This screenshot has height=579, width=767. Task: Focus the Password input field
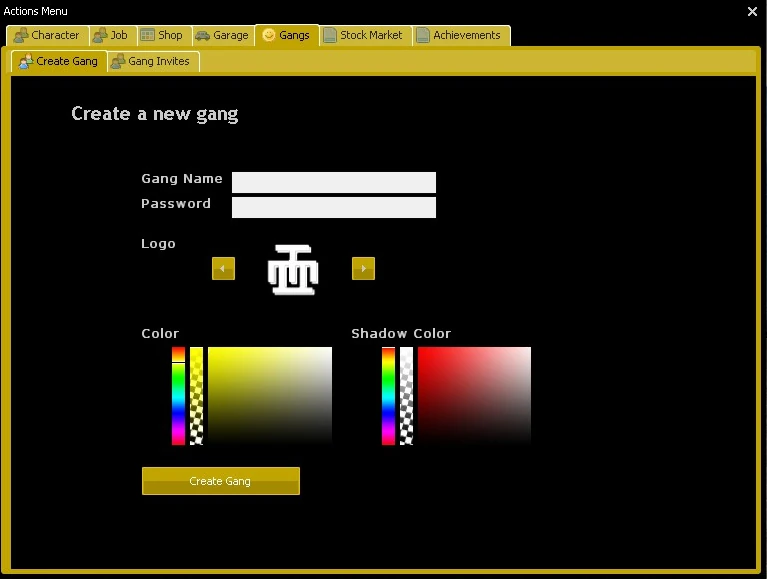pos(334,207)
